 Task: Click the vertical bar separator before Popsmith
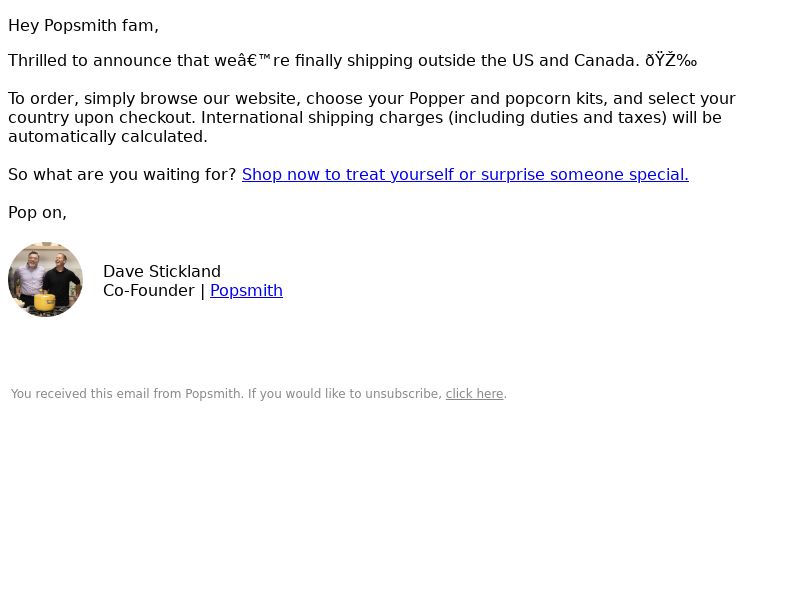(x=203, y=291)
